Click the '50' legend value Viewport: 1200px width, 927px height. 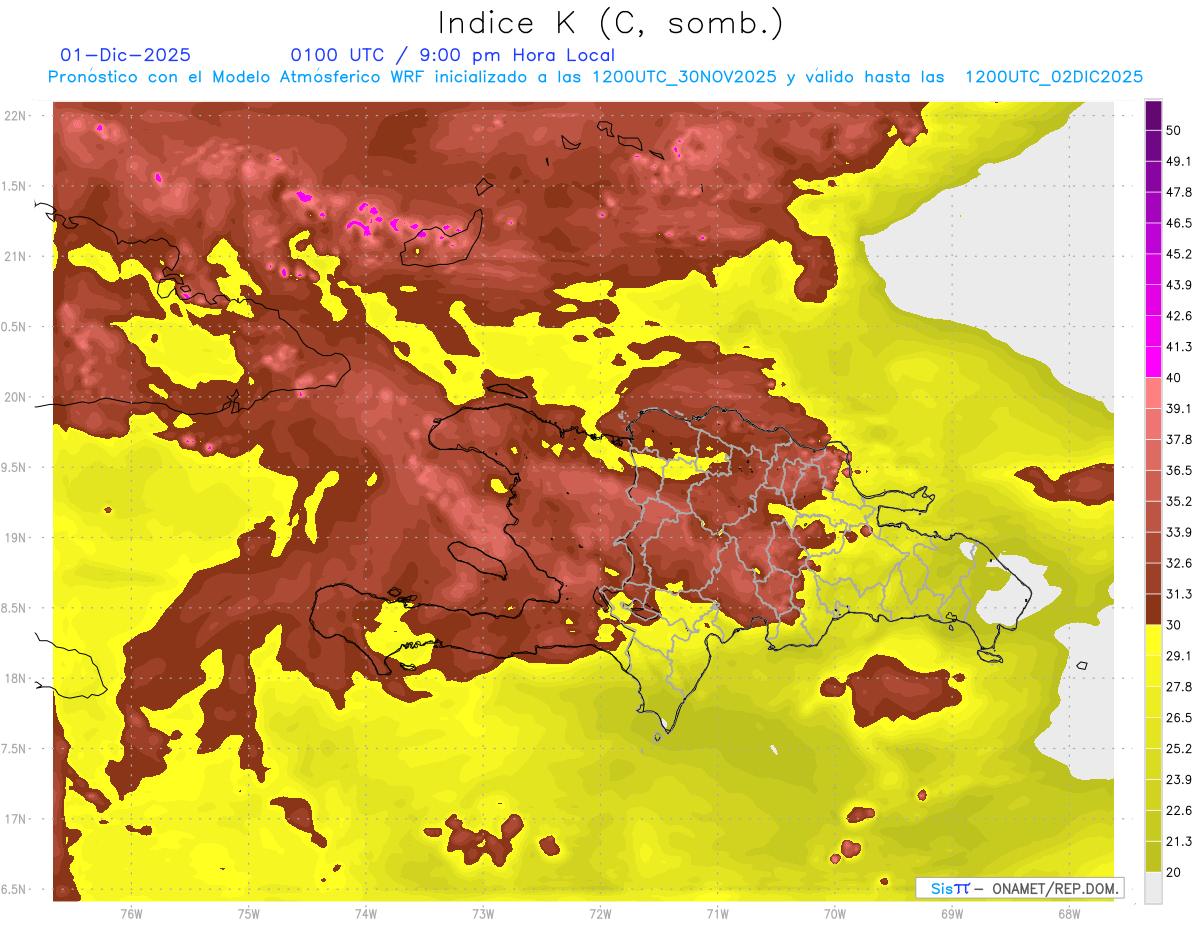click(x=1174, y=131)
